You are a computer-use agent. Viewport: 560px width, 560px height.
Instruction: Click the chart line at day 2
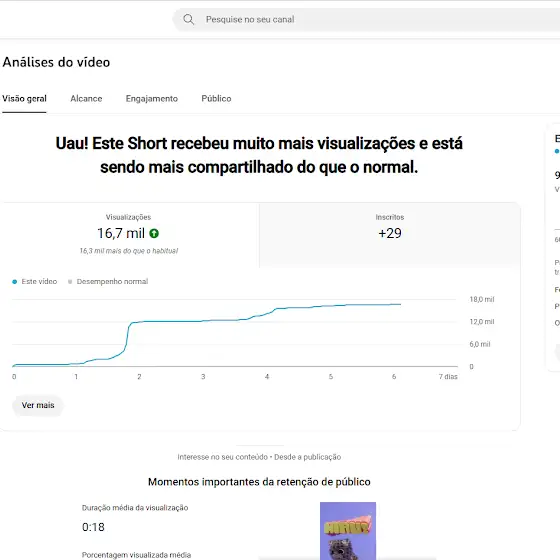pos(139,322)
